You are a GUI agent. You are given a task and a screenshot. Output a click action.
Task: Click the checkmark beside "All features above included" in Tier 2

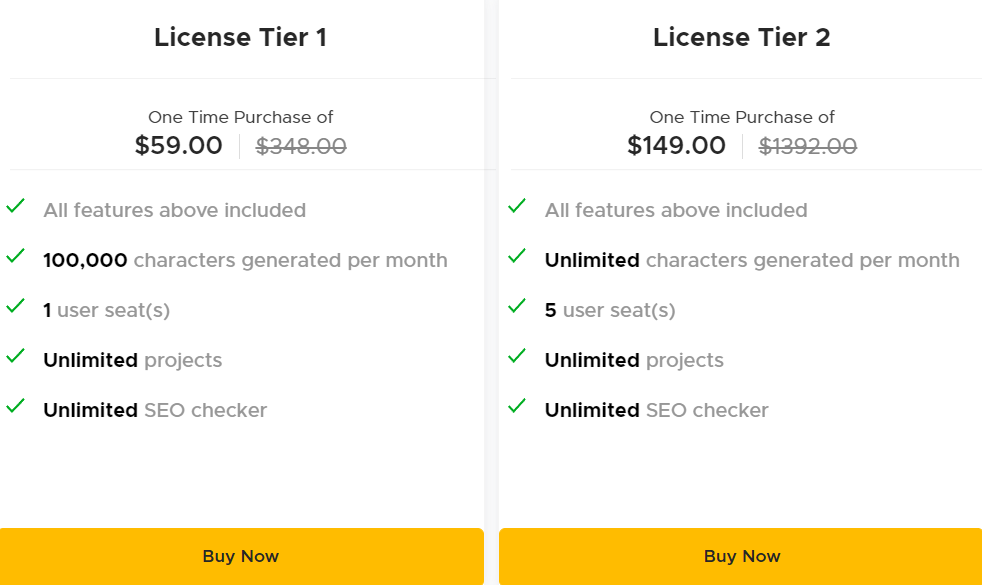(517, 208)
